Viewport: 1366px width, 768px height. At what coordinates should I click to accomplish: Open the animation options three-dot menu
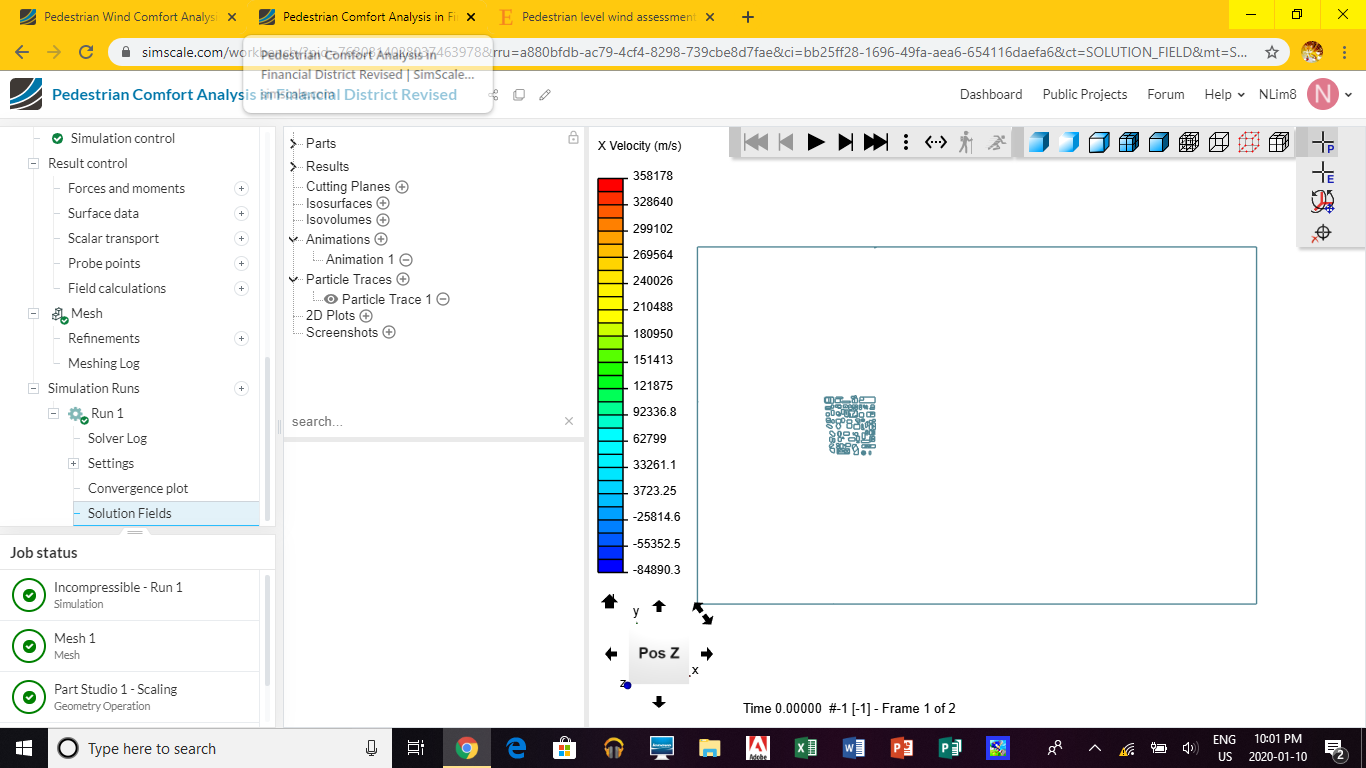(x=906, y=142)
